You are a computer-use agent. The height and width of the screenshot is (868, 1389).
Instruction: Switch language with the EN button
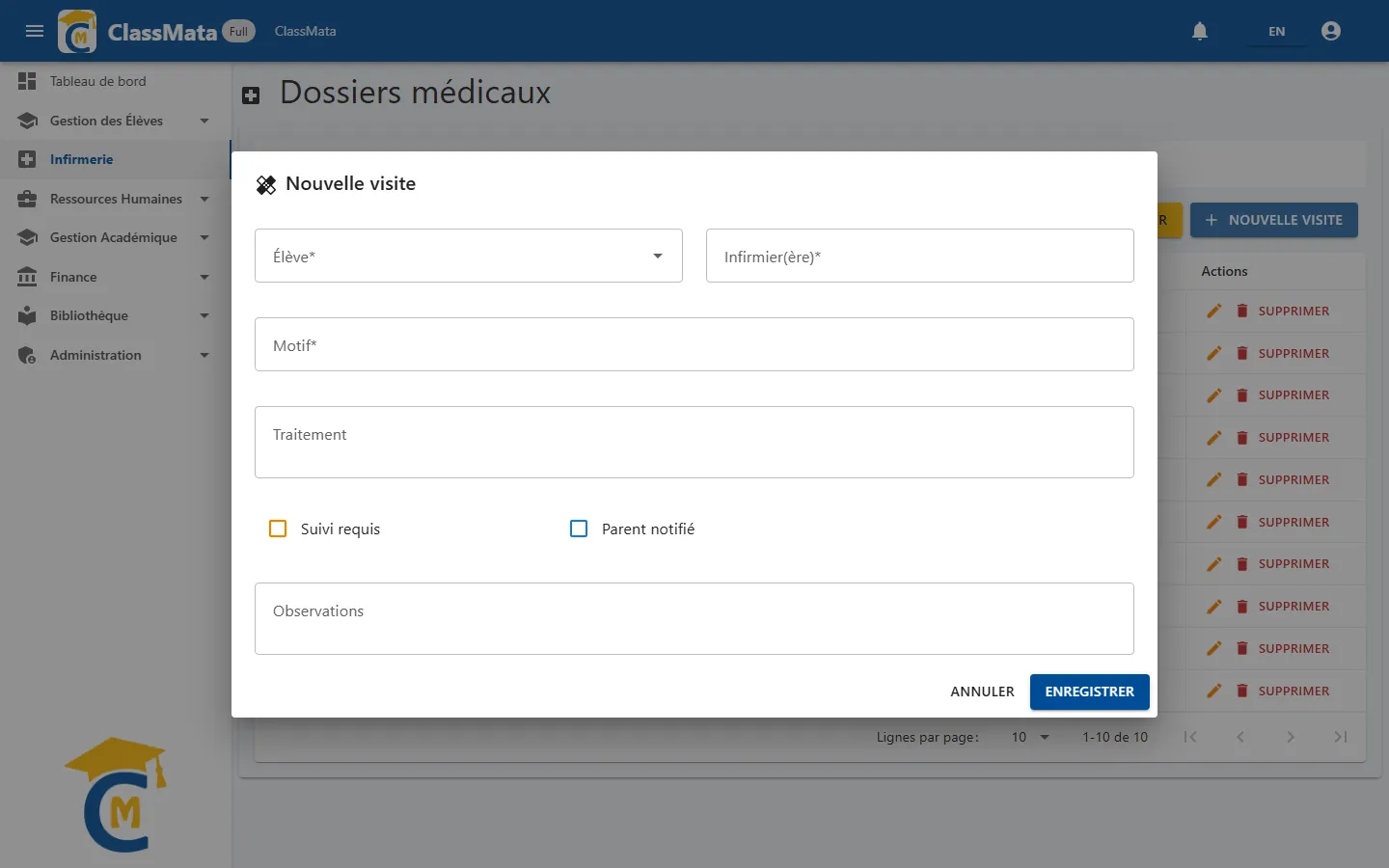click(x=1276, y=31)
